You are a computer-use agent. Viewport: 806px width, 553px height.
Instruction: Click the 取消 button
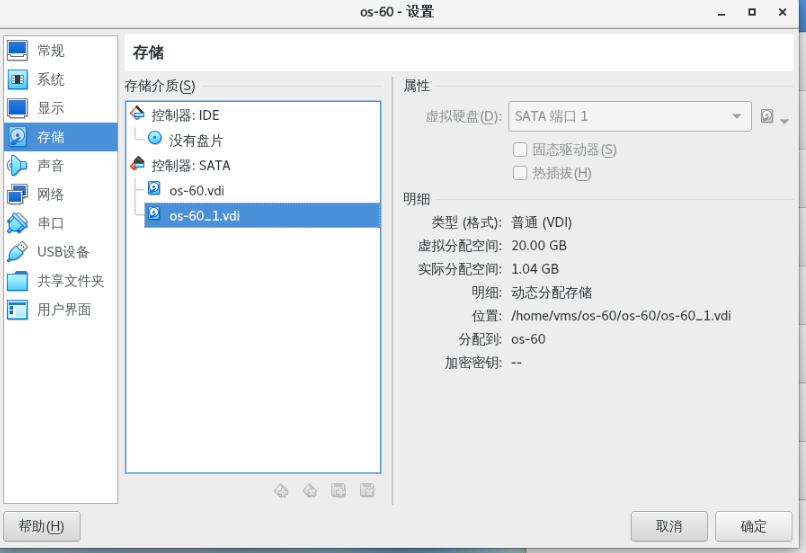click(x=669, y=526)
